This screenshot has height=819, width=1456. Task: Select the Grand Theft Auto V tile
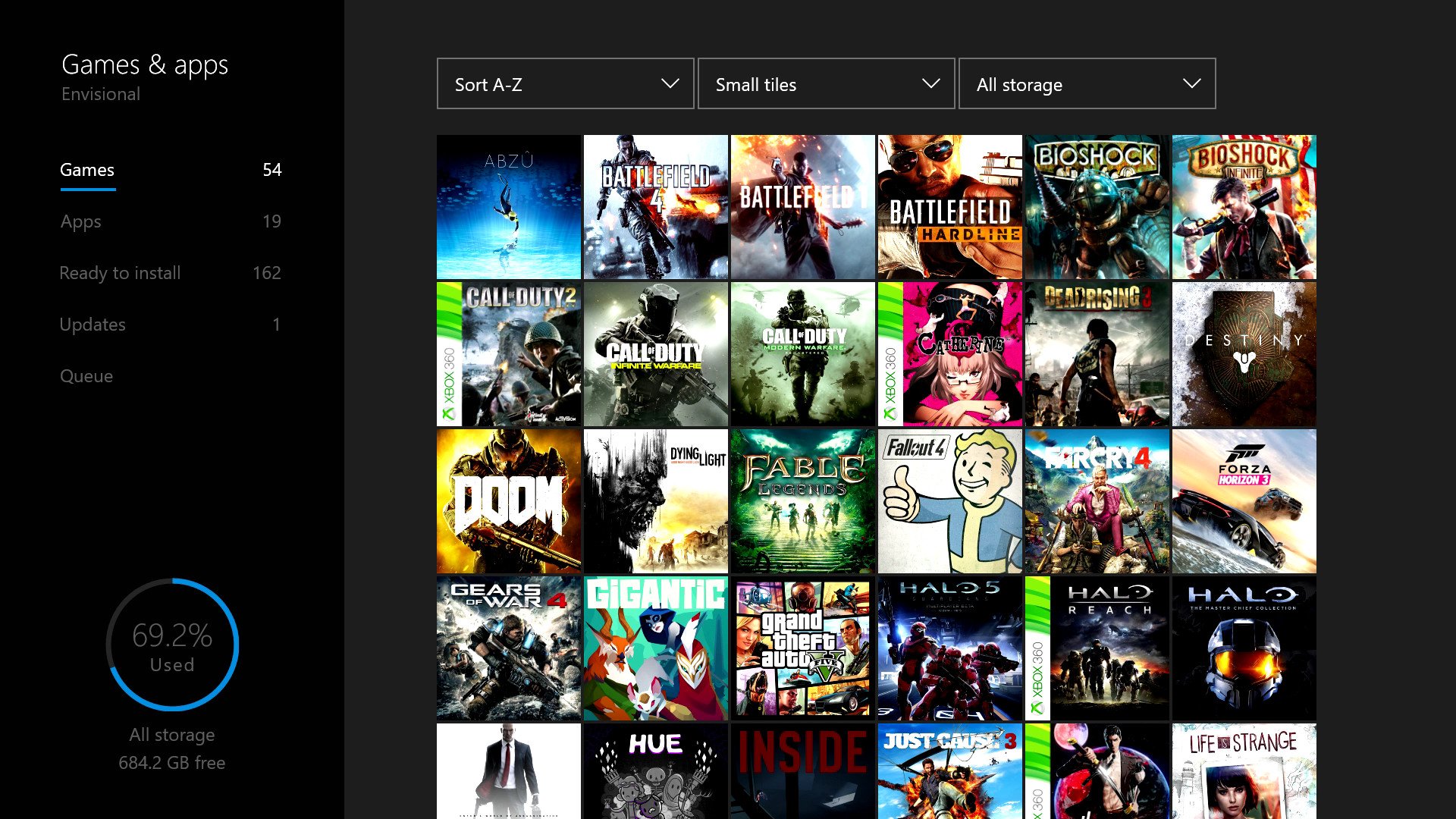[802, 648]
